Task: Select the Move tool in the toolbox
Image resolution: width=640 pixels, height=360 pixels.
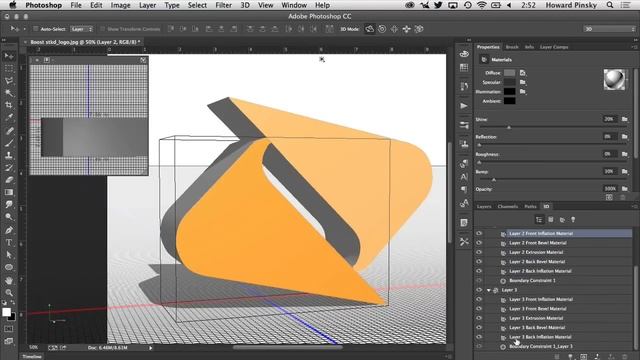Action: point(9,56)
